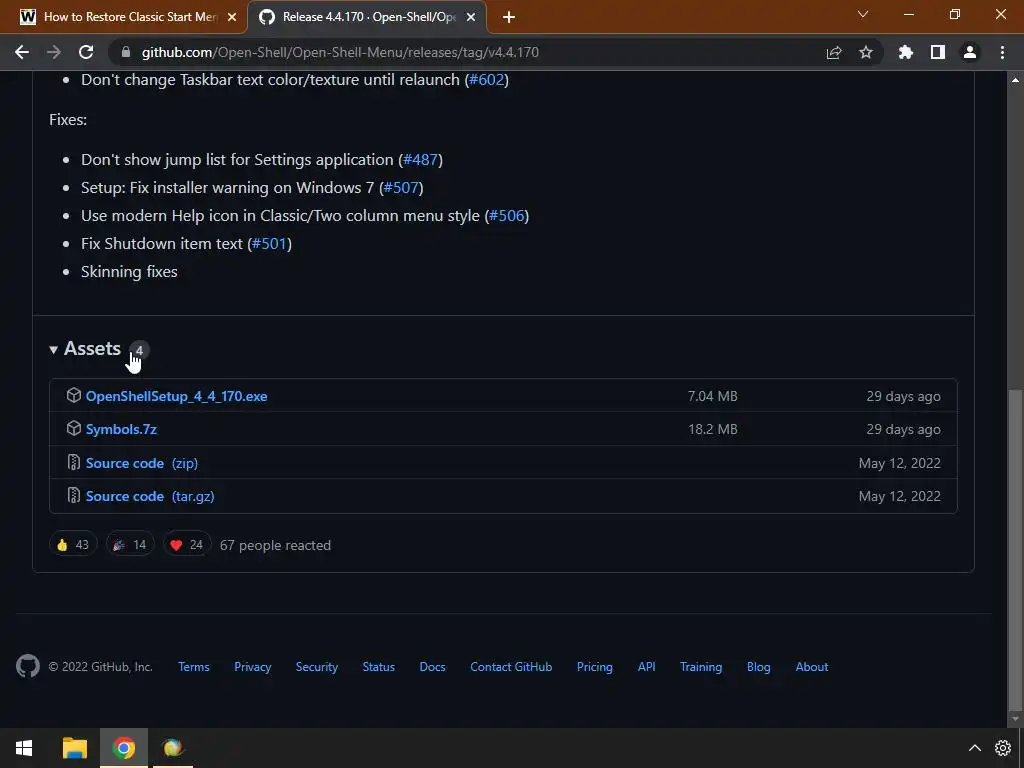1024x768 pixels.
Task: Click the forward navigation arrow
Action: (54, 52)
